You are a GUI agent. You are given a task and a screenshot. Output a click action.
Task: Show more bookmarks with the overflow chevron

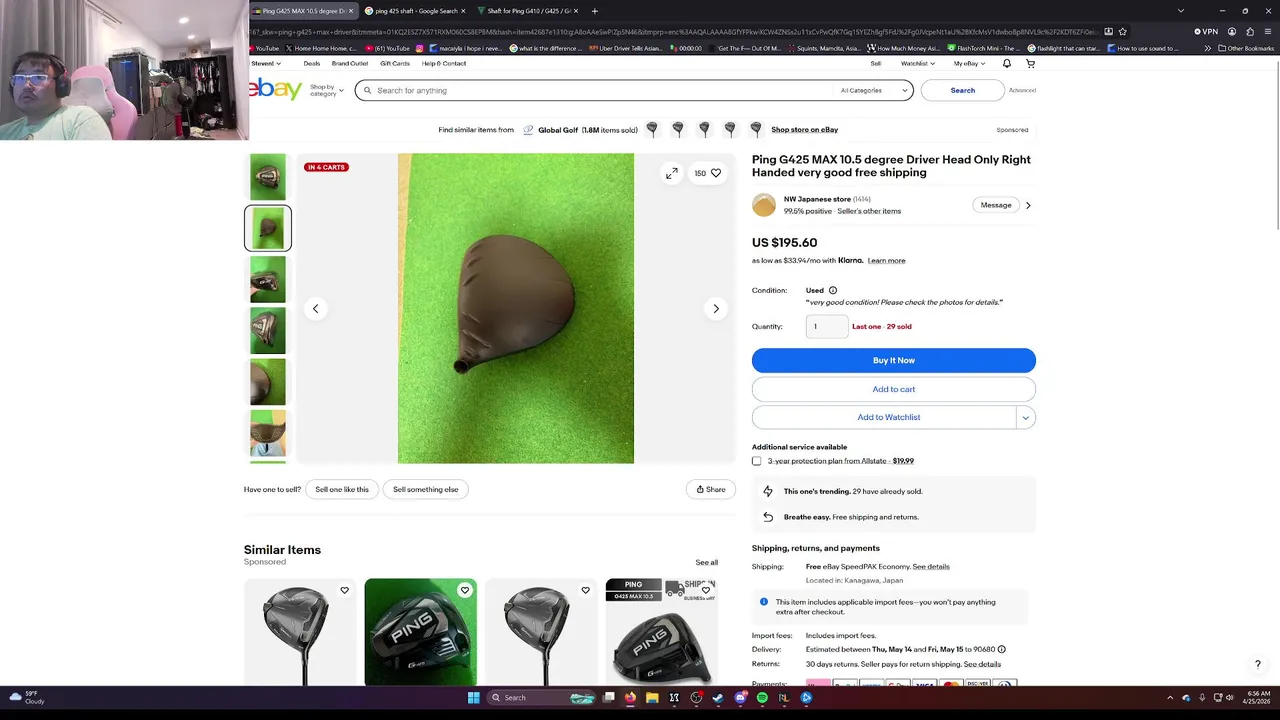1207,48
